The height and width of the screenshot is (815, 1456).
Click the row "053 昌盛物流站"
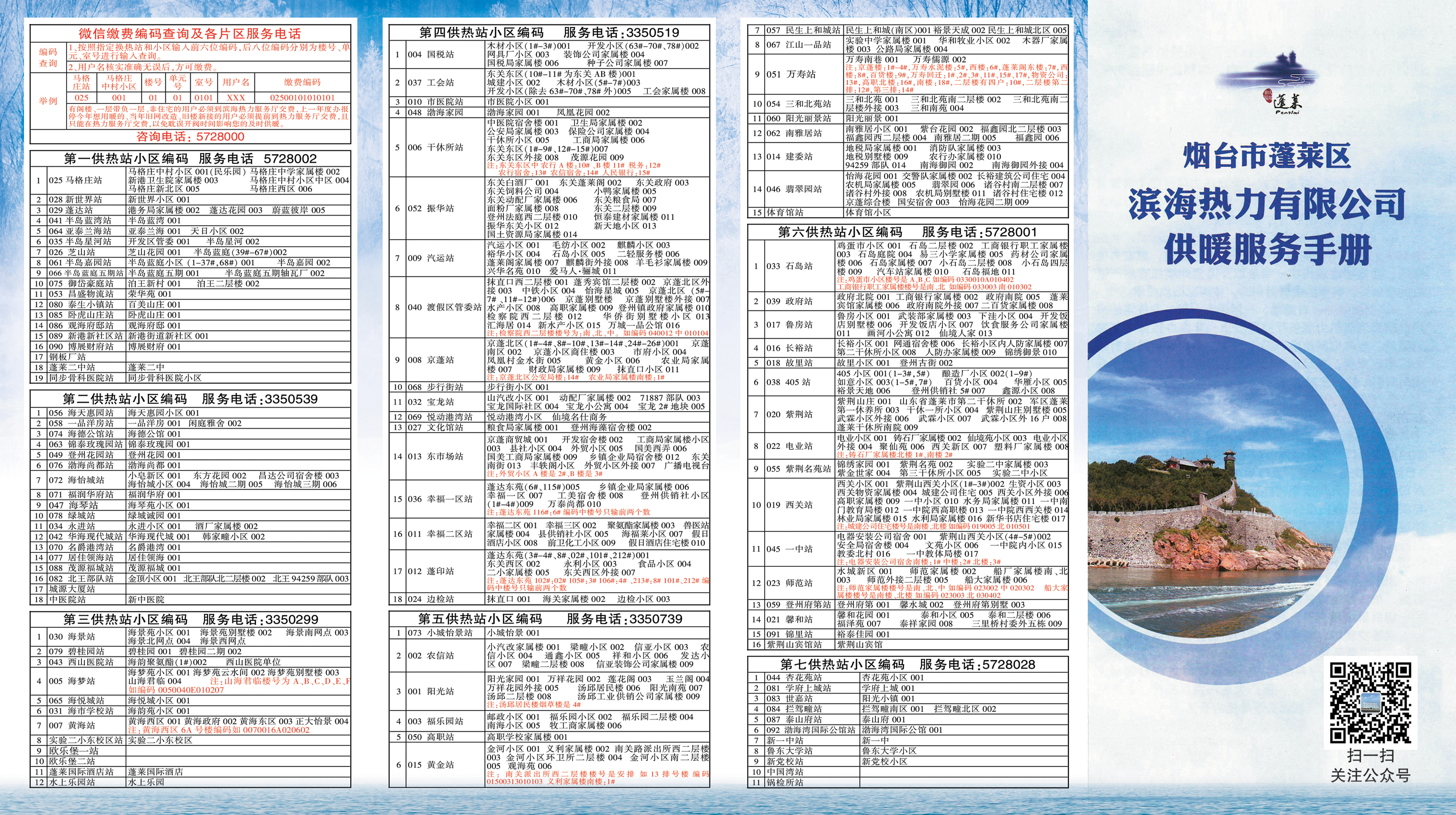point(191,294)
